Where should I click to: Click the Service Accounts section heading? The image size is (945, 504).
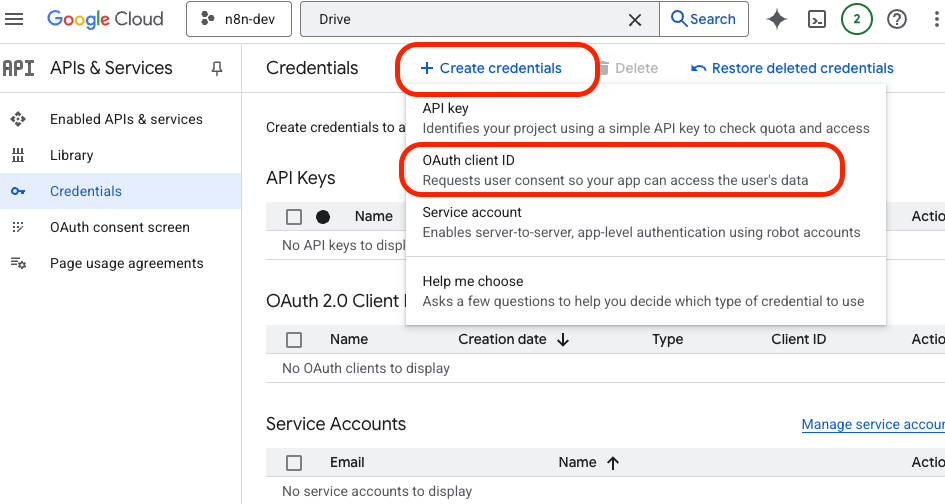pos(336,424)
